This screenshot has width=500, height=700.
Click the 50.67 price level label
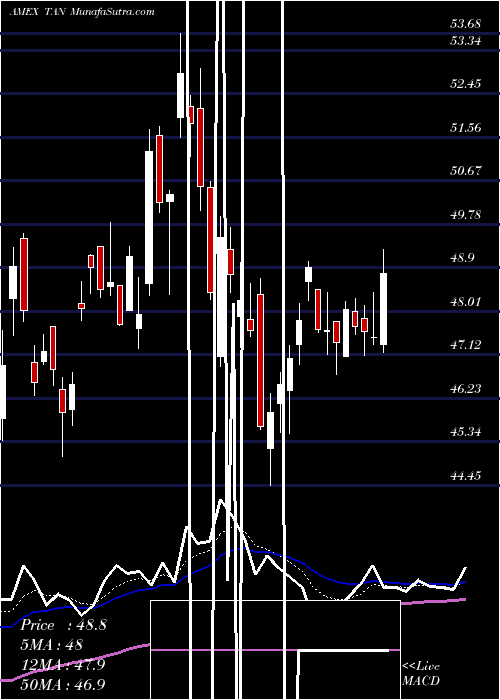pyautogui.click(x=466, y=171)
